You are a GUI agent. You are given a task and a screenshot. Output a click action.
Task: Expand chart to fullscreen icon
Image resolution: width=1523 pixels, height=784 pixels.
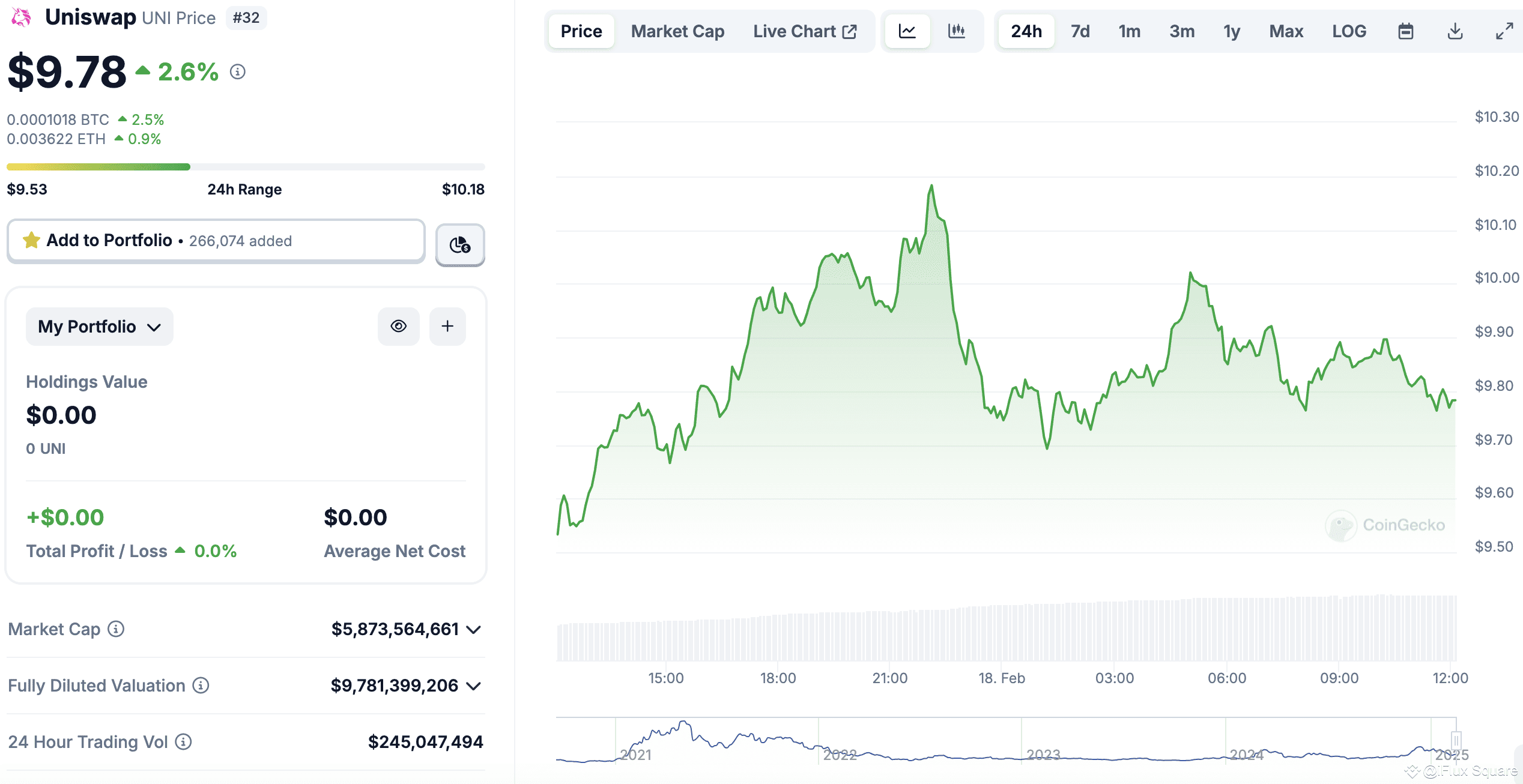click(1504, 31)
